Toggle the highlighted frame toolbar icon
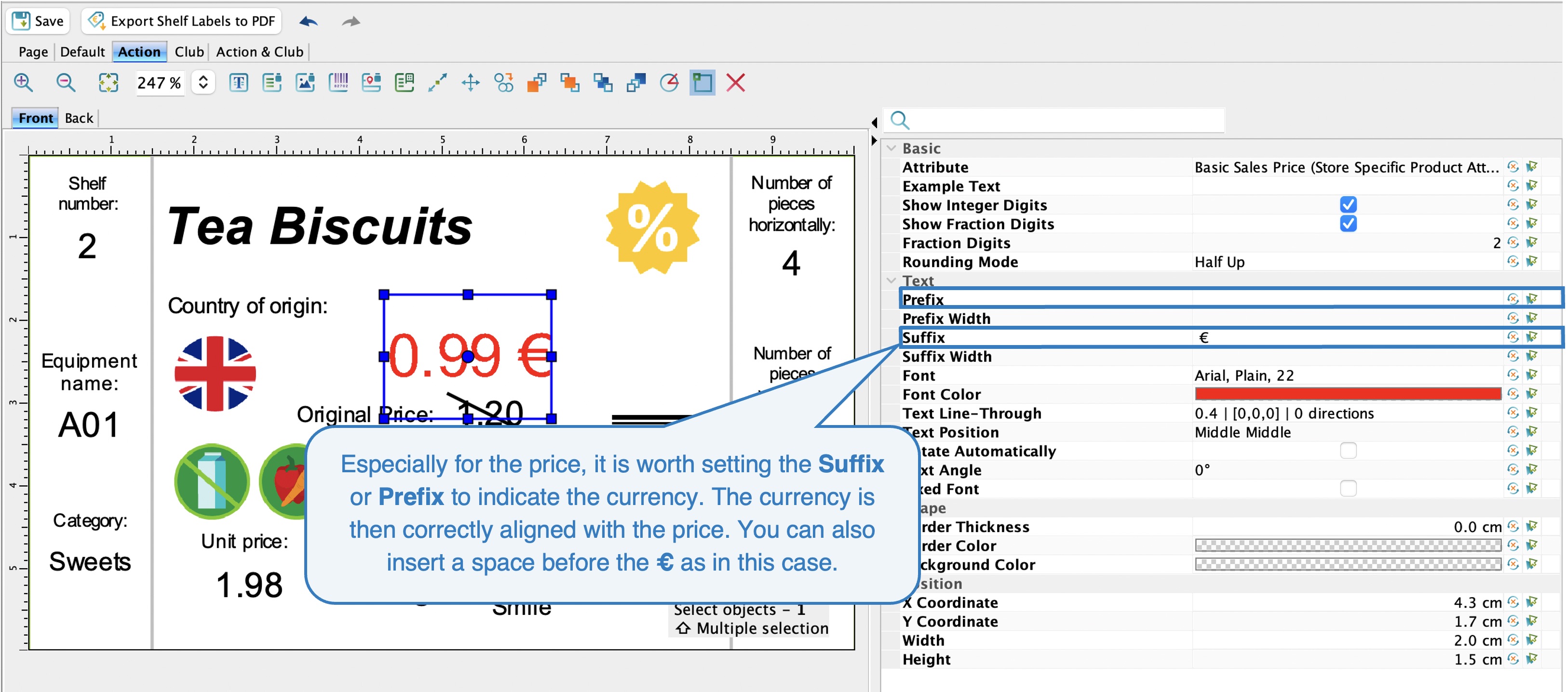 point(703,83)
